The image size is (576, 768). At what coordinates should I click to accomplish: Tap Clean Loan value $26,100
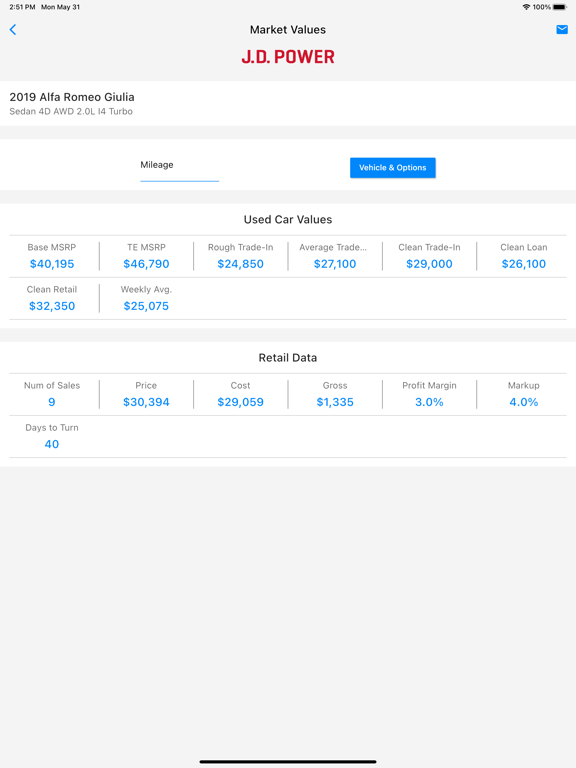click(524, 264)
